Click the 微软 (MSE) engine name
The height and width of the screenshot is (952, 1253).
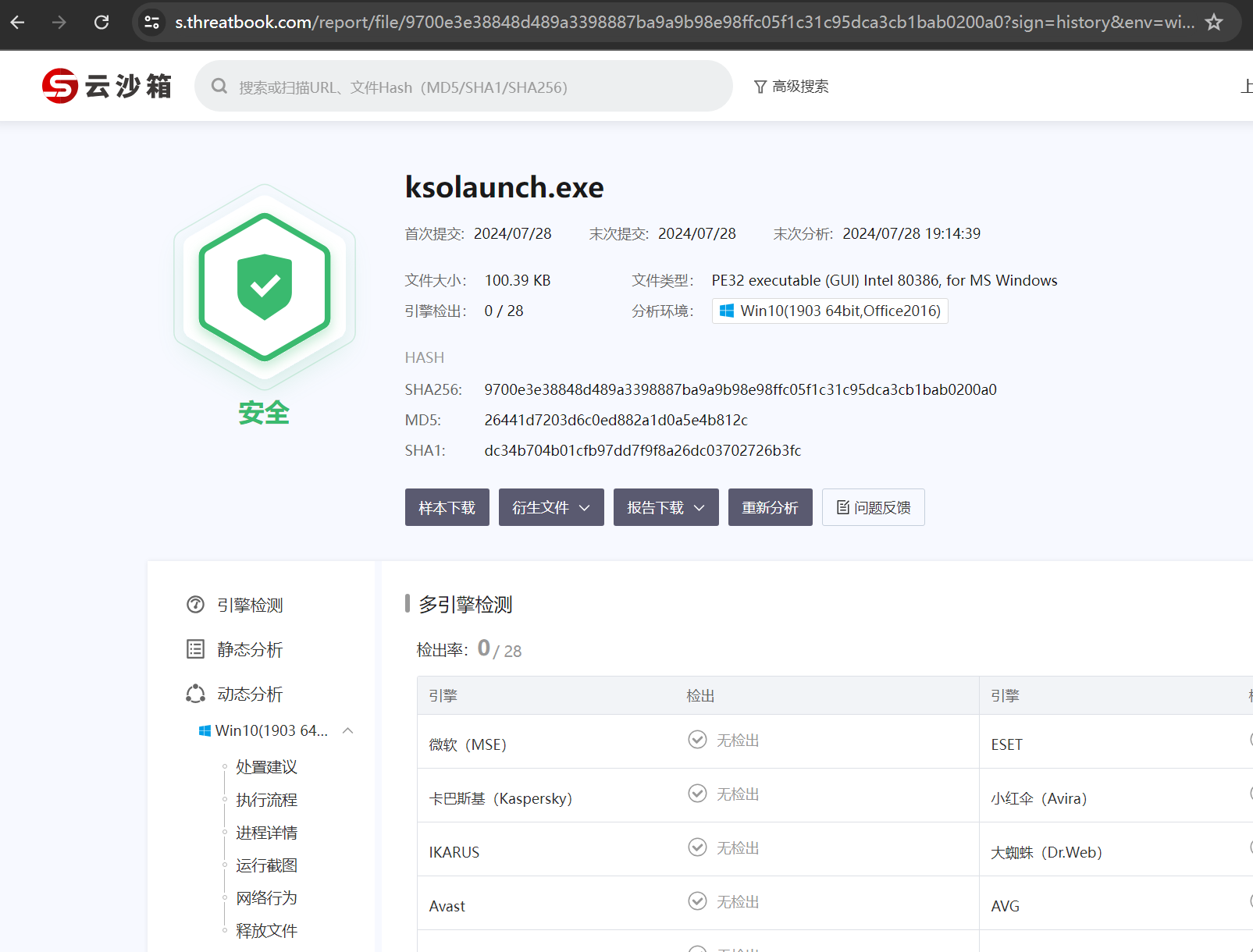click(468, 744)
